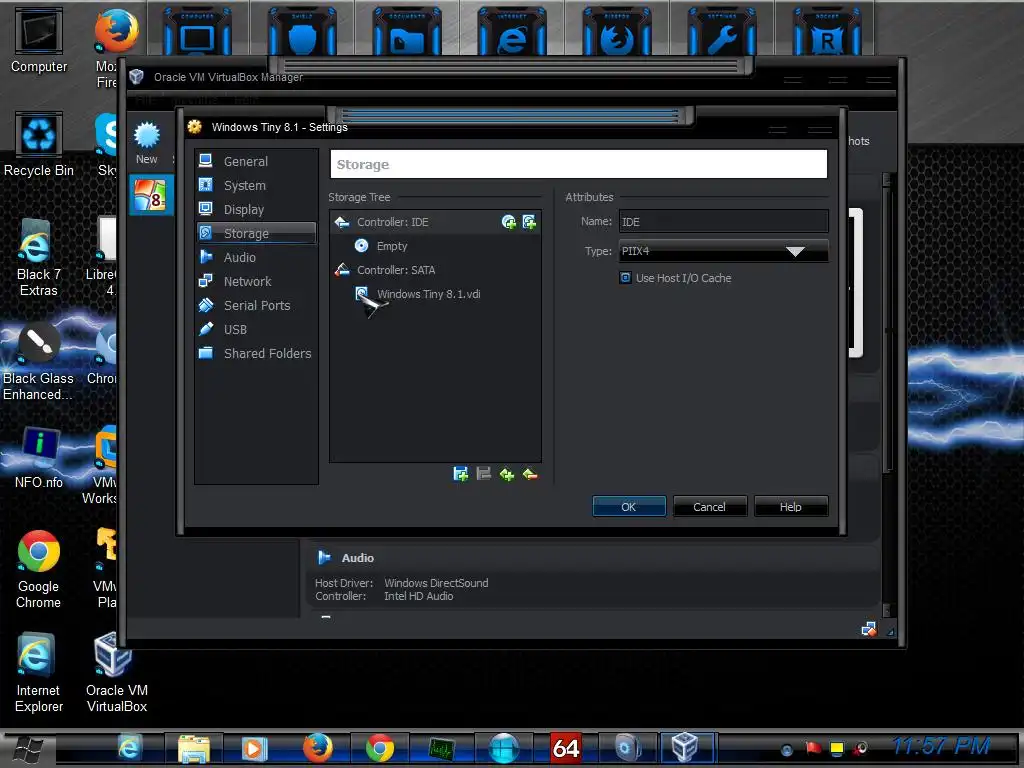1024x768 pixels.
Task: Select Controller: SATA in Storage Tree
Action: (396, 270)
